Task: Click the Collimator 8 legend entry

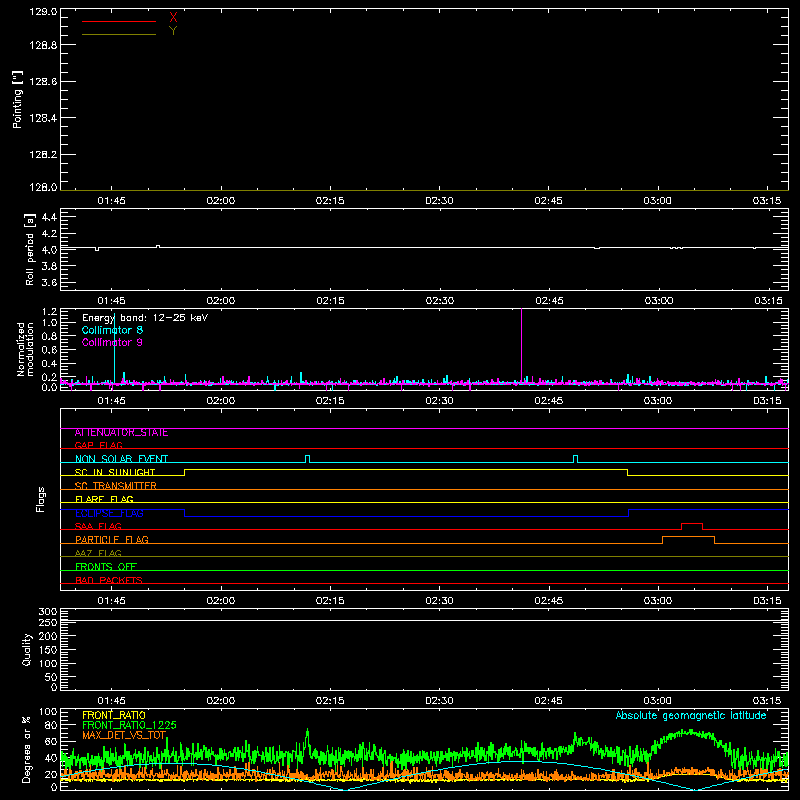Action: [112, 330]
